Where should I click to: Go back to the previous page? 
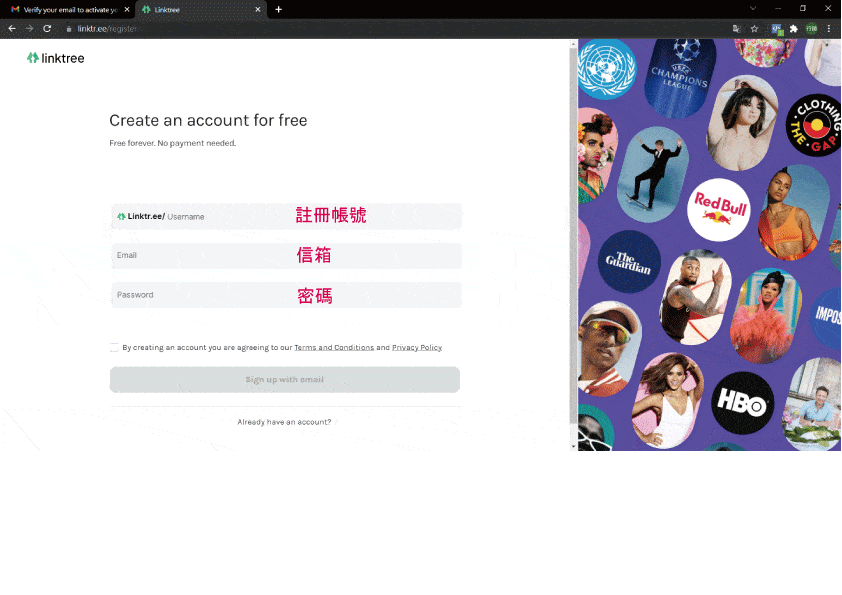[12, 28]
